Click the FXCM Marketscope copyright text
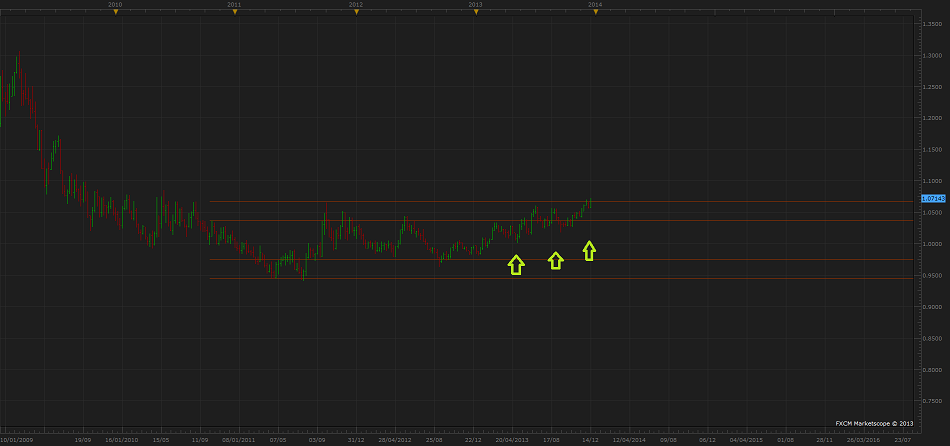This screenshot has height=446, width=950. pyautogui.click(x=875, y=423)
